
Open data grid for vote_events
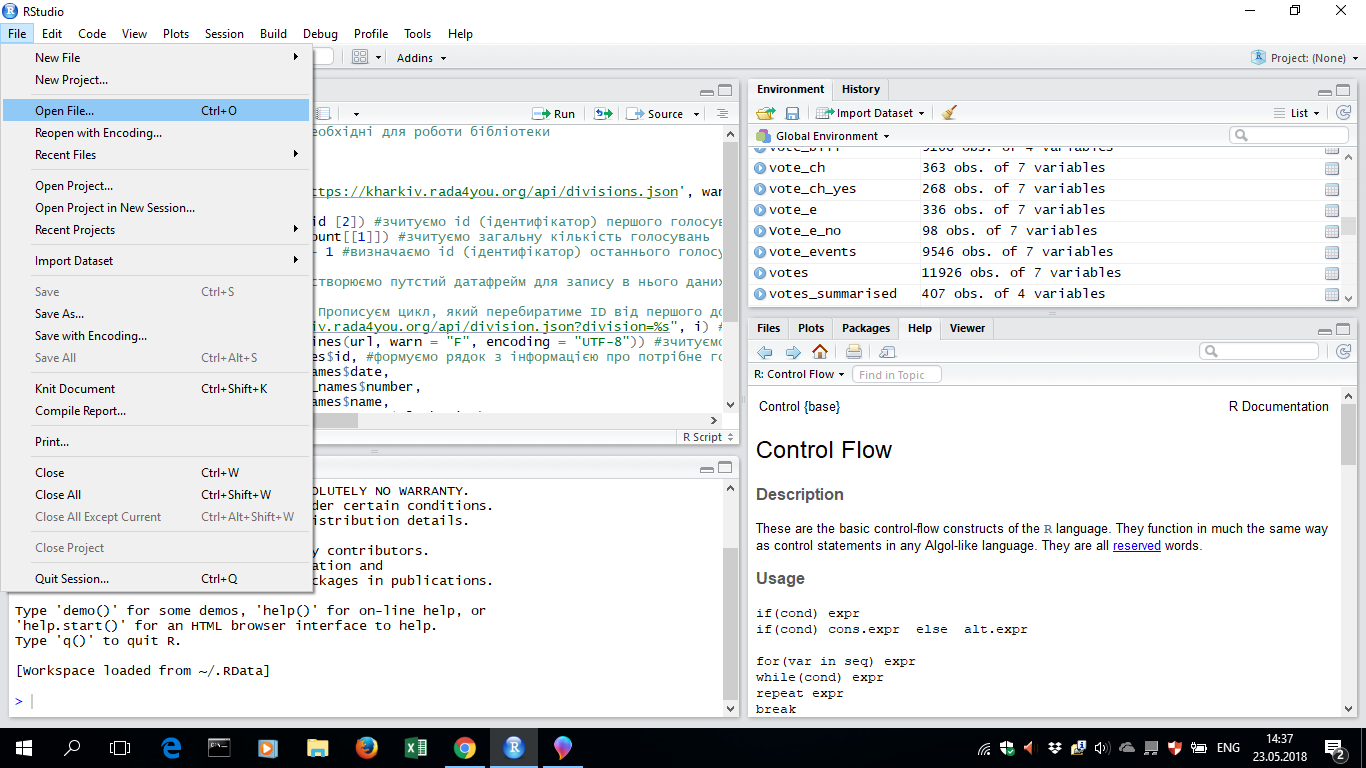point(1332,252)
